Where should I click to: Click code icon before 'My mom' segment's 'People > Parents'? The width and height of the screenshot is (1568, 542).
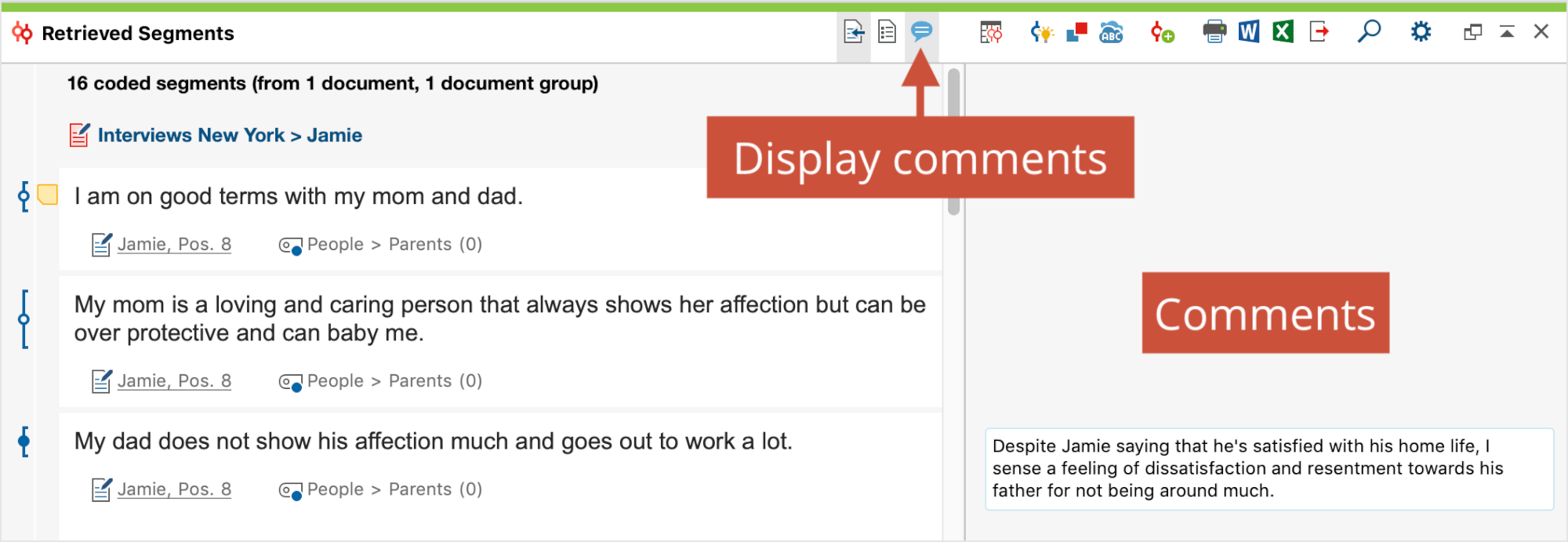[x=290, y=383]
